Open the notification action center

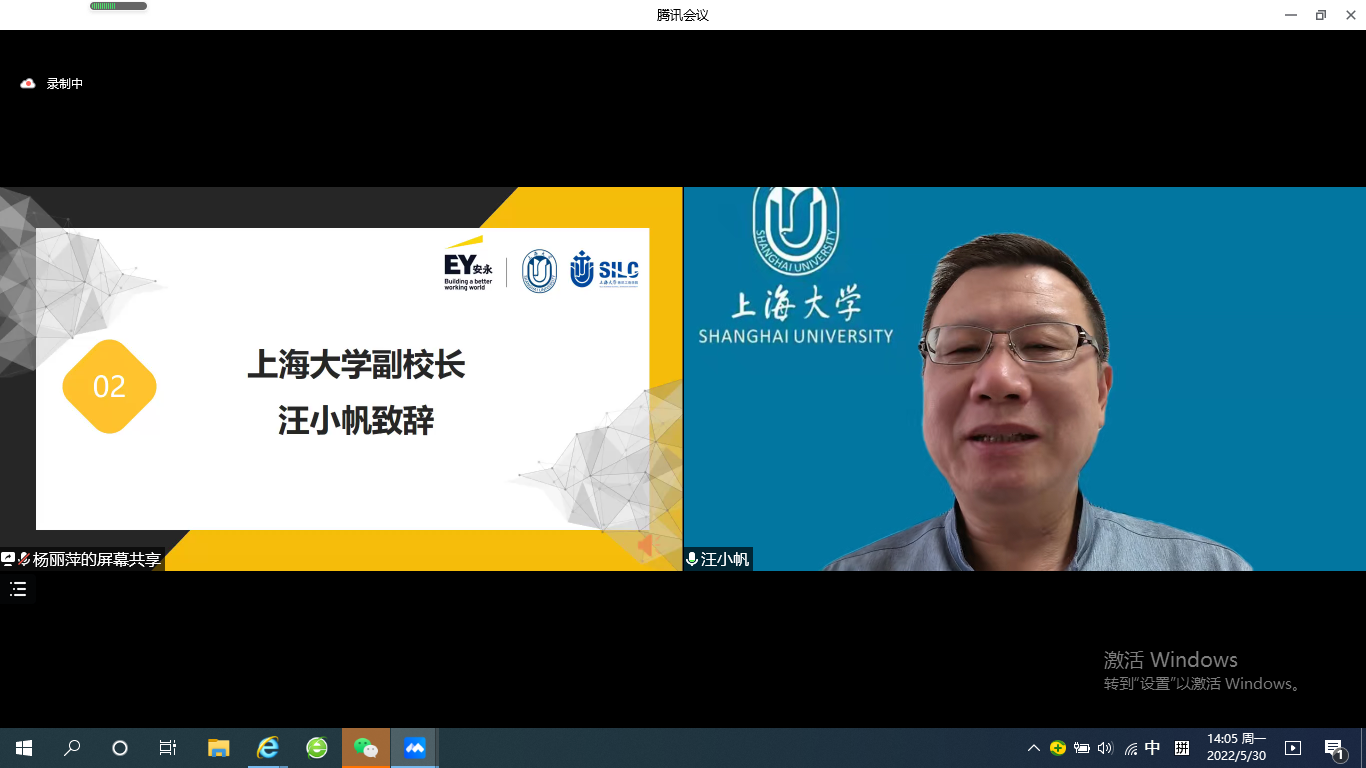coord(1334,748)
